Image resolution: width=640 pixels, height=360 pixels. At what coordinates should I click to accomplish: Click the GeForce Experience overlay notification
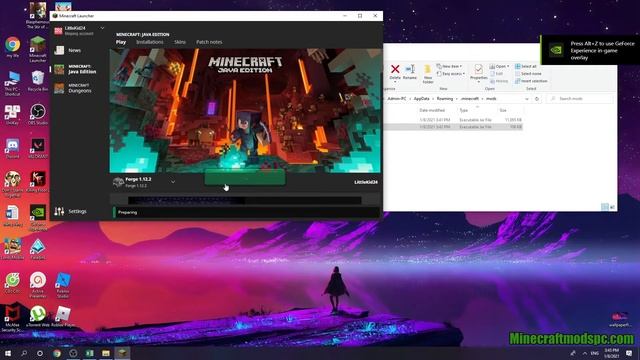[x=590, y=50]
